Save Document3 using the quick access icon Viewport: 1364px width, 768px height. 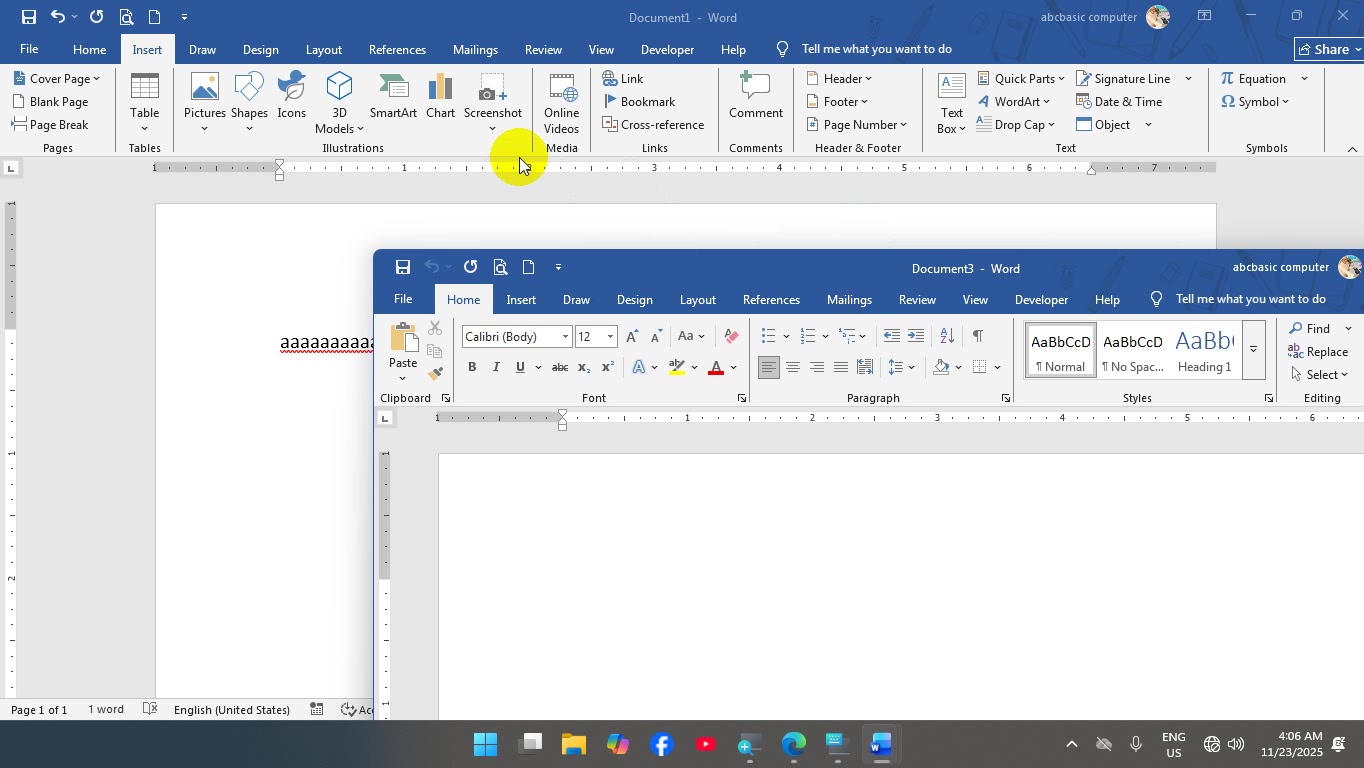(x=402, y=267)
